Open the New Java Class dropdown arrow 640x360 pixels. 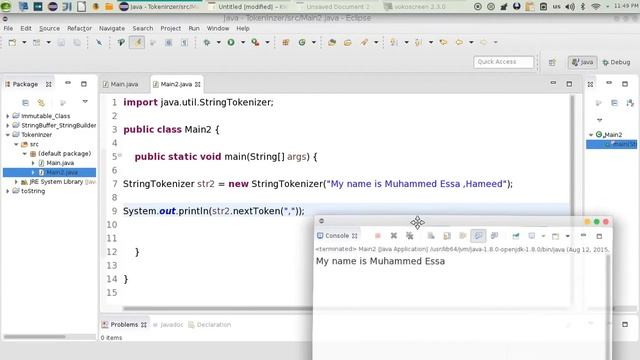[313, 42]
